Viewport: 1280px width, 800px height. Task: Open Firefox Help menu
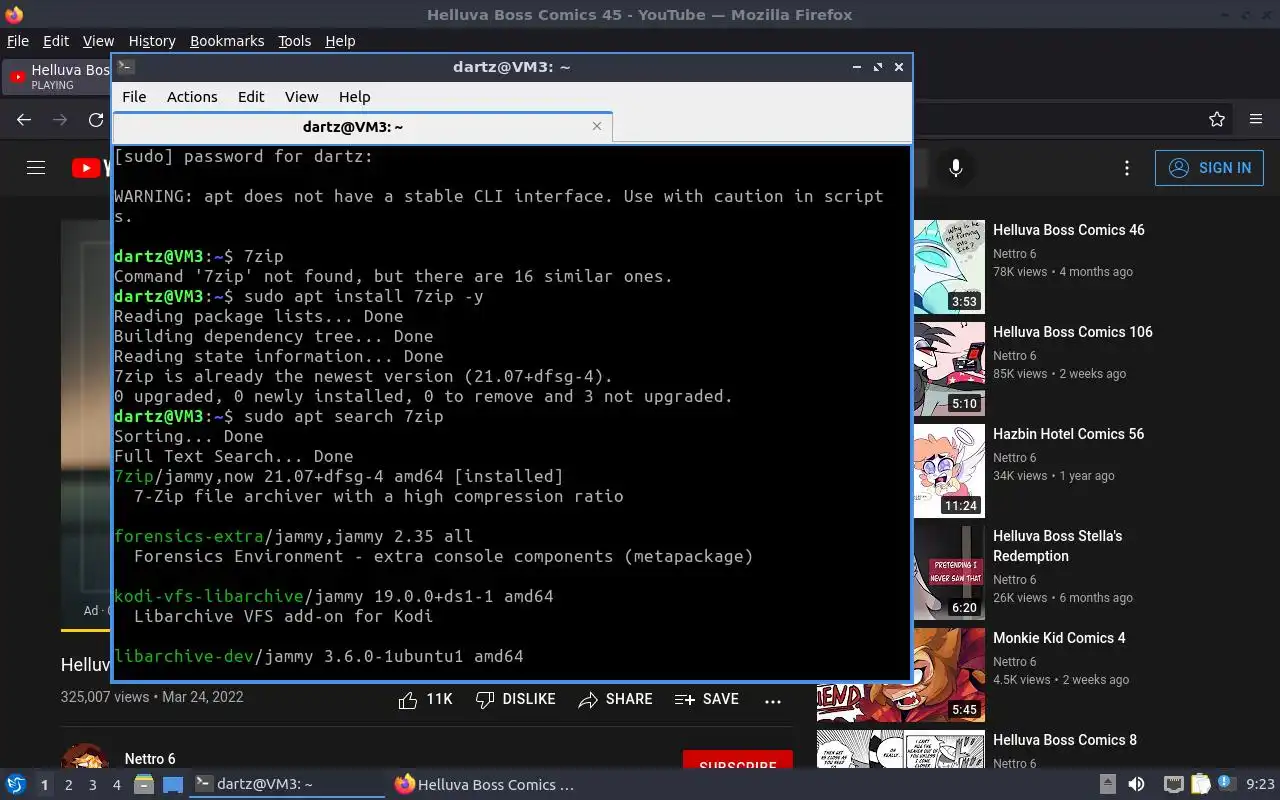tap(340, 41)
